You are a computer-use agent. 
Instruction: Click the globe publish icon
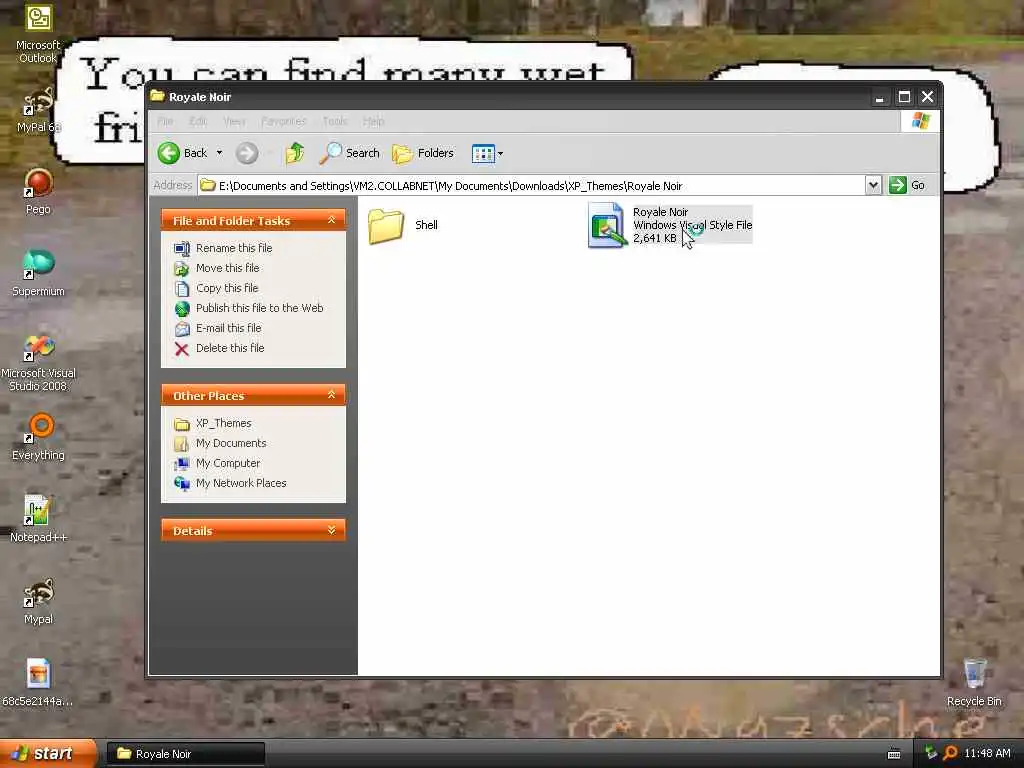[182, 309]
